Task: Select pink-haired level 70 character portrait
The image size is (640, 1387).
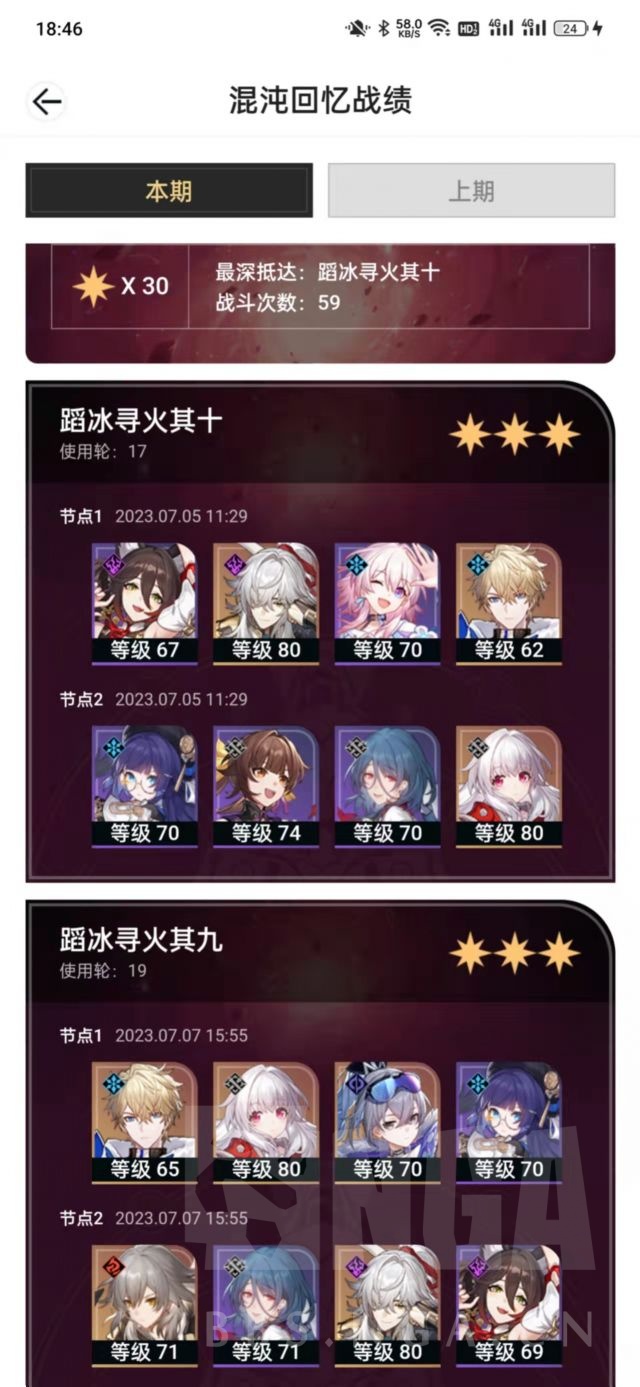Action: [387, 604]
